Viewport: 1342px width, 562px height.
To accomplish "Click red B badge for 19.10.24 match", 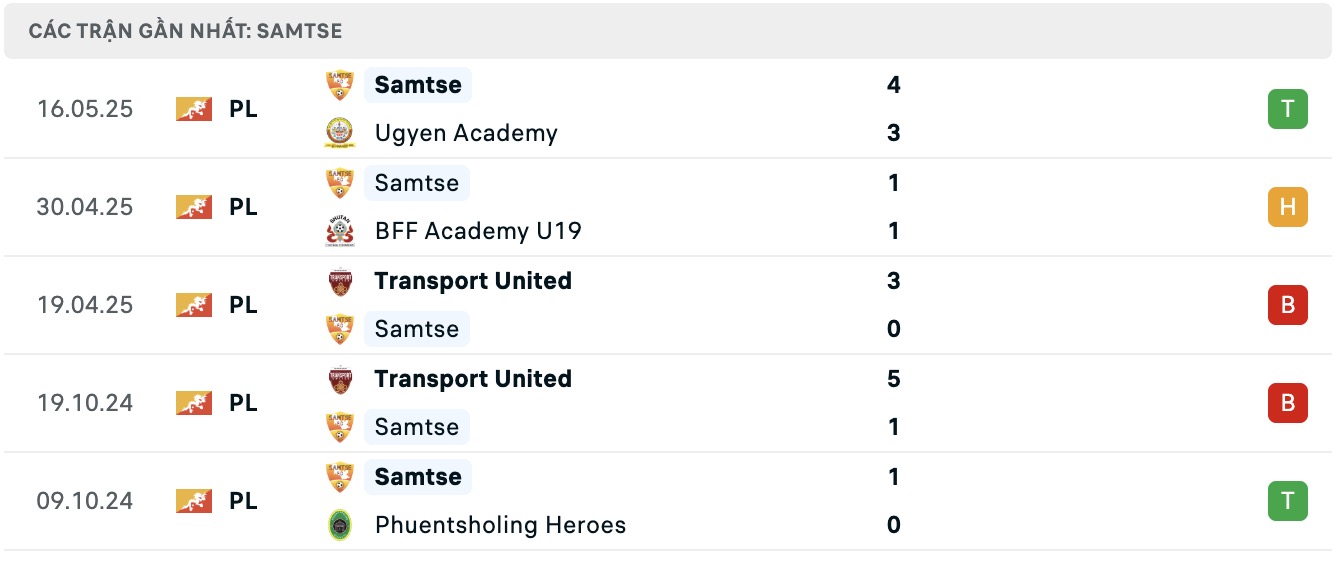I will click(1287, 403).
